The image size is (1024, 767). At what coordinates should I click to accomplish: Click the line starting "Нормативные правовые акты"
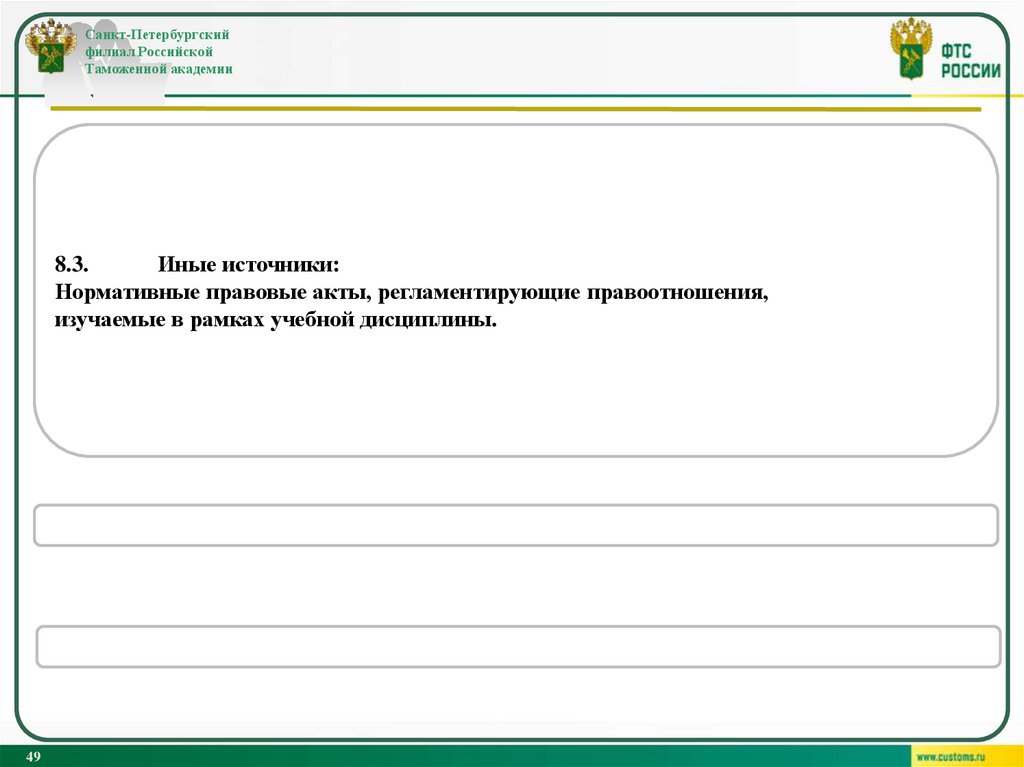click(x=411, y=293)
